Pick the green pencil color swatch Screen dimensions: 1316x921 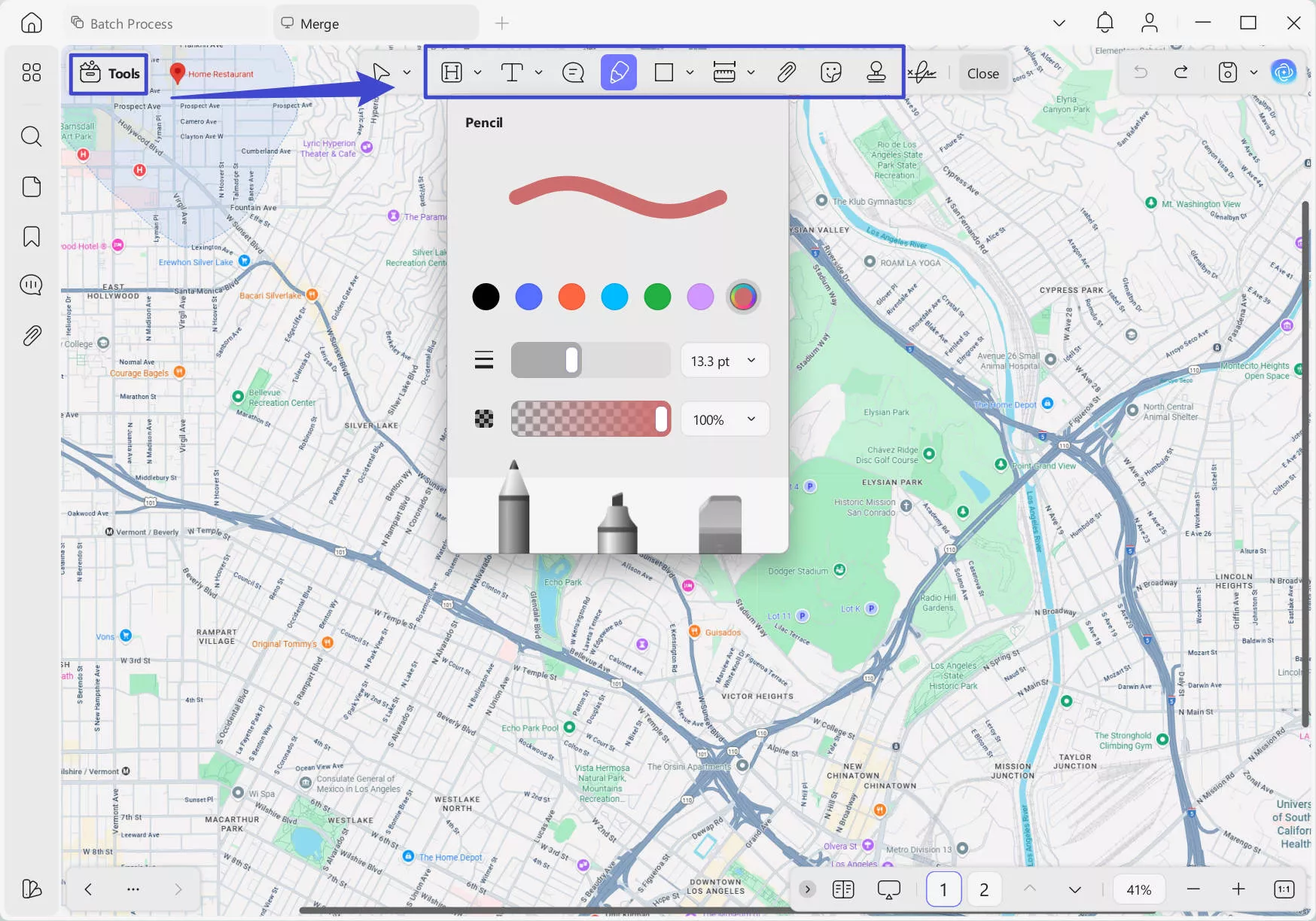(657, 296)
